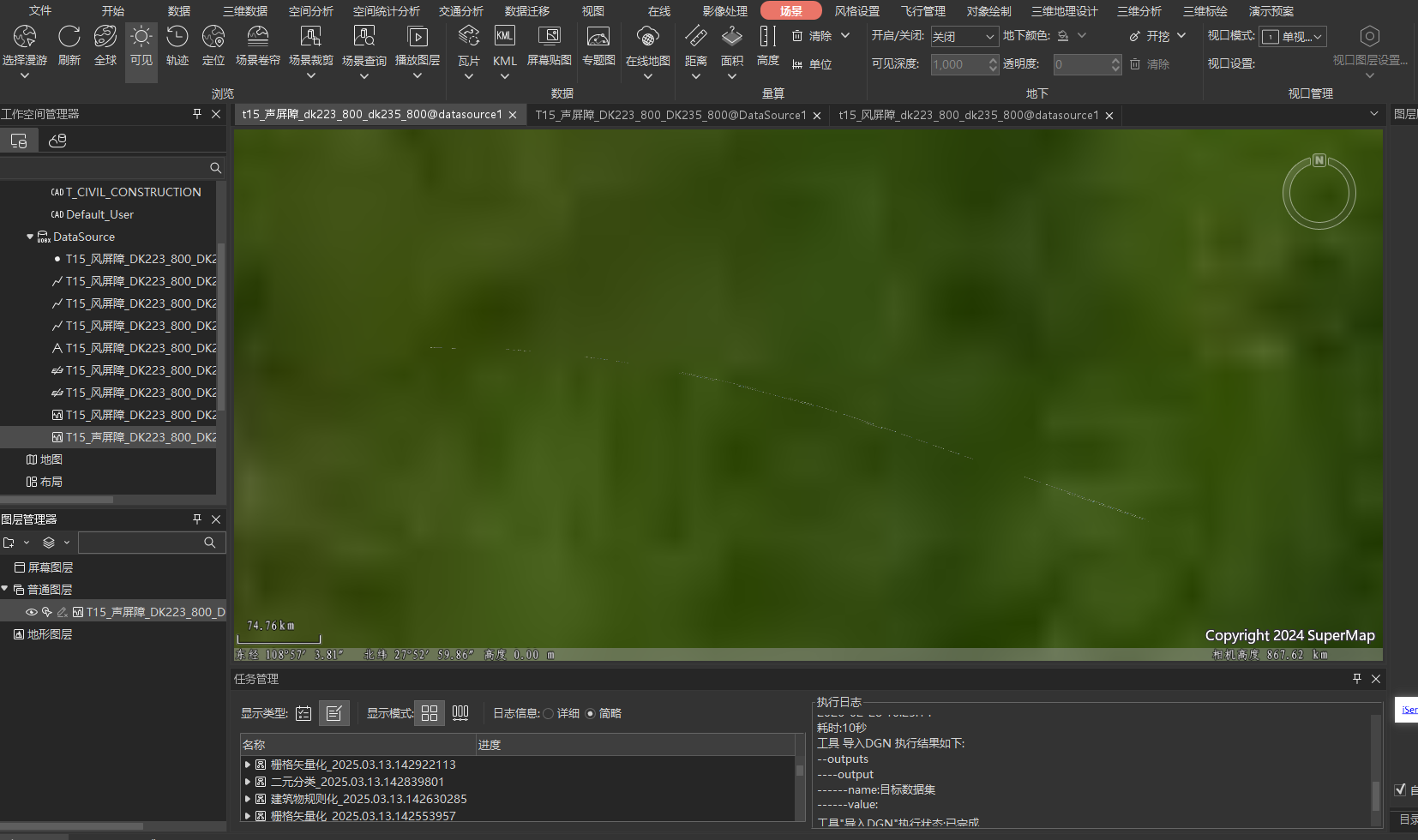The width and height of the screenshot is (1418, 840).
Task: Select the 详细 log detail radio button
Action: (549, 713)
